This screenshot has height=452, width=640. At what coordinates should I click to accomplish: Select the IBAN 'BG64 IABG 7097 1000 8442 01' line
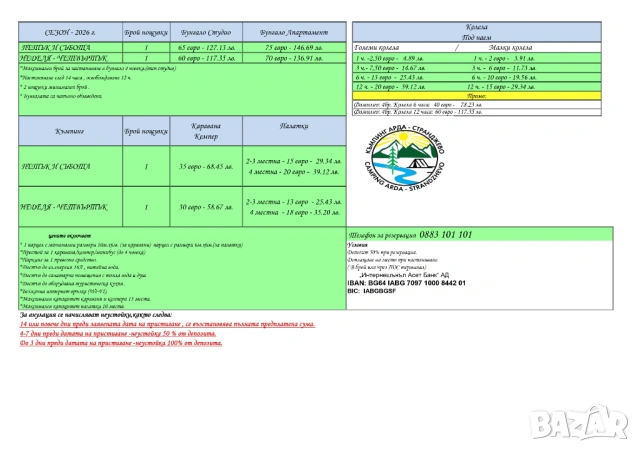tap(407, 283)
